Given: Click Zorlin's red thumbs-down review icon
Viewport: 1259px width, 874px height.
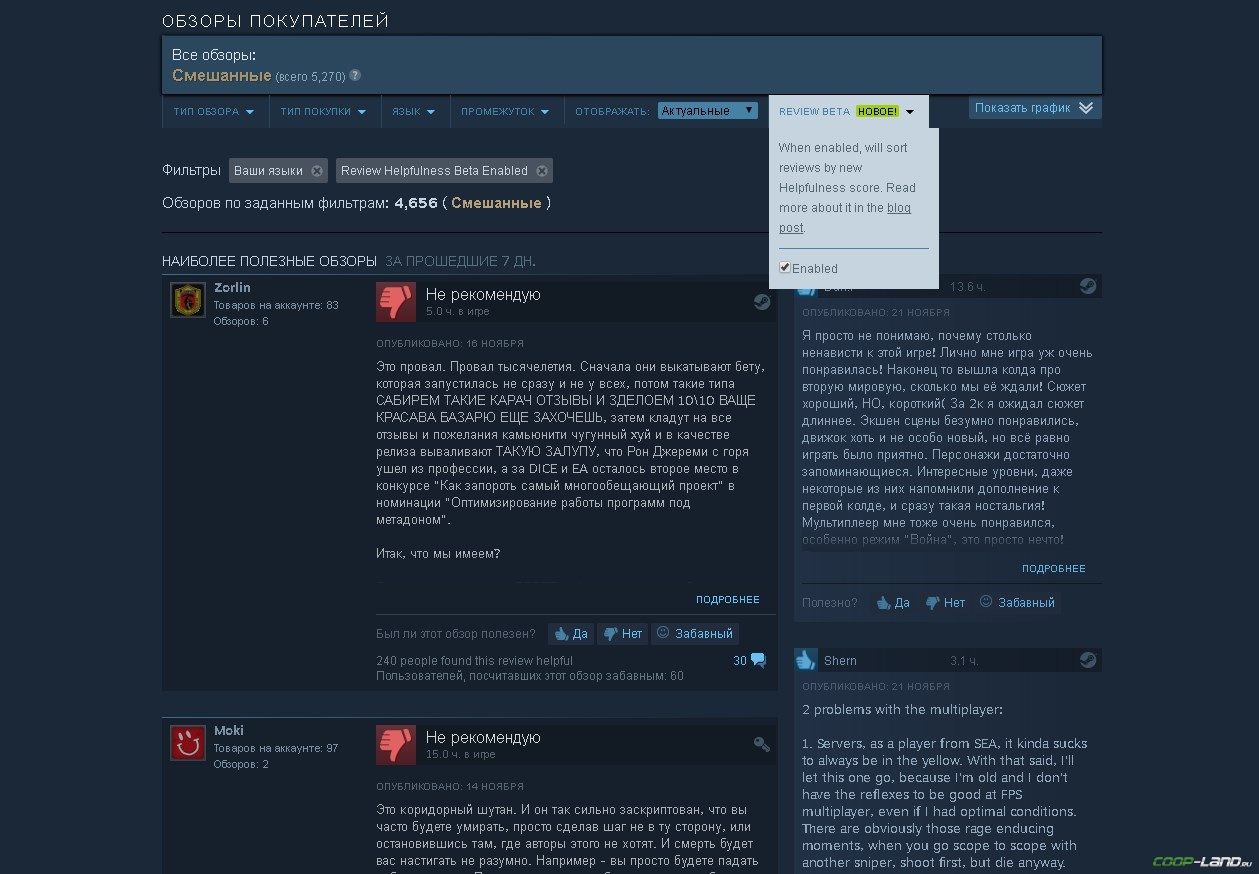Looking at the screenshot, I should 396,302.
